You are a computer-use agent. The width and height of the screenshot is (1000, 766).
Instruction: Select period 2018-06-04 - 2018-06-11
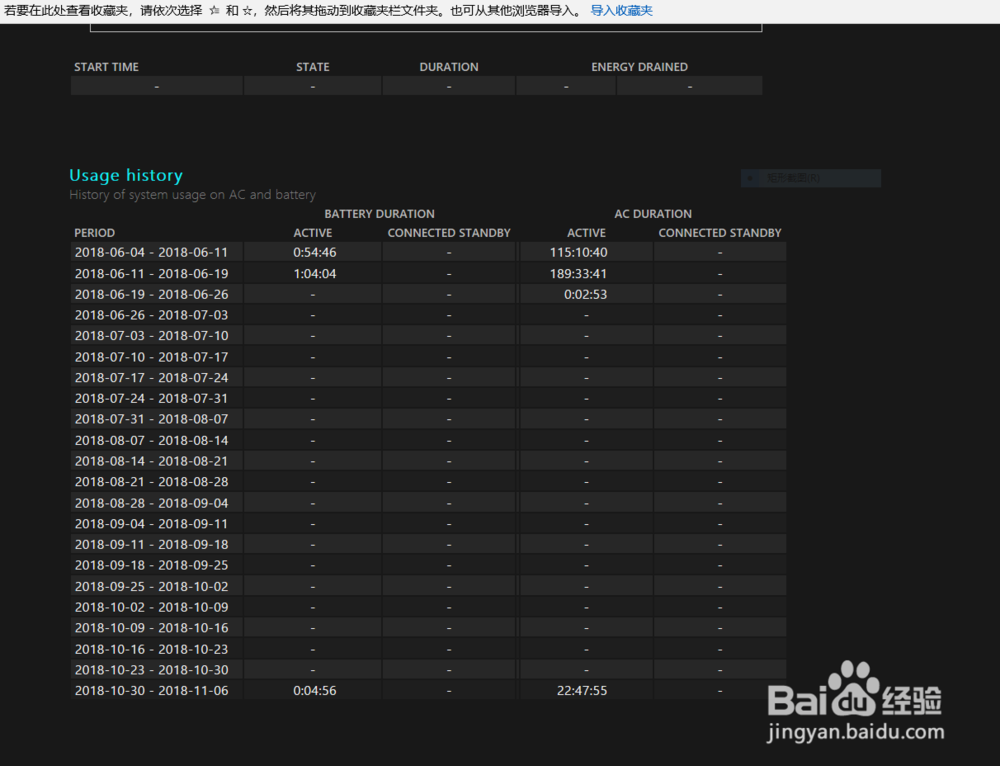(151, 252)
